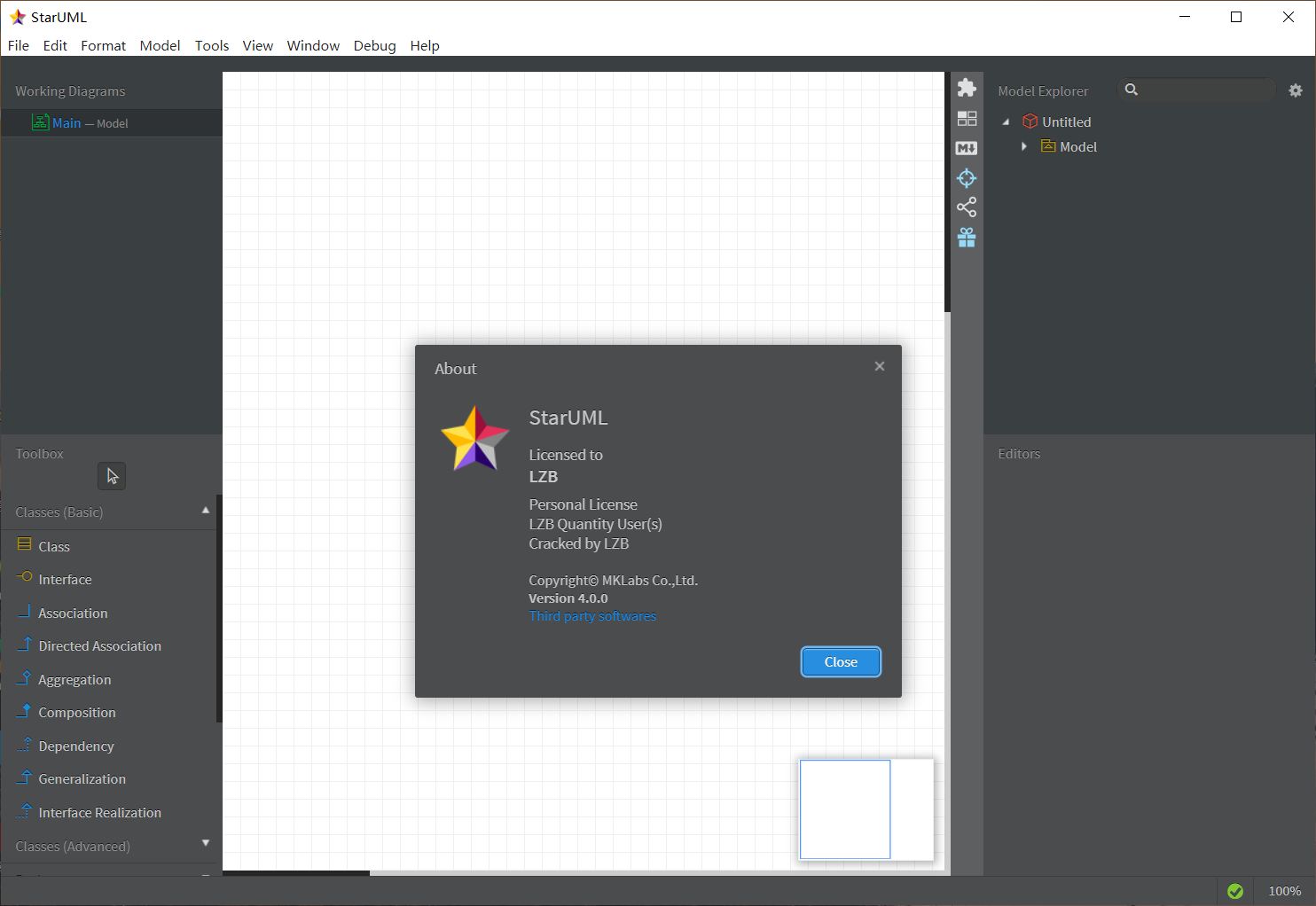Open the Tools menu
Screen dimensions: 1316x906
[212, 45]
